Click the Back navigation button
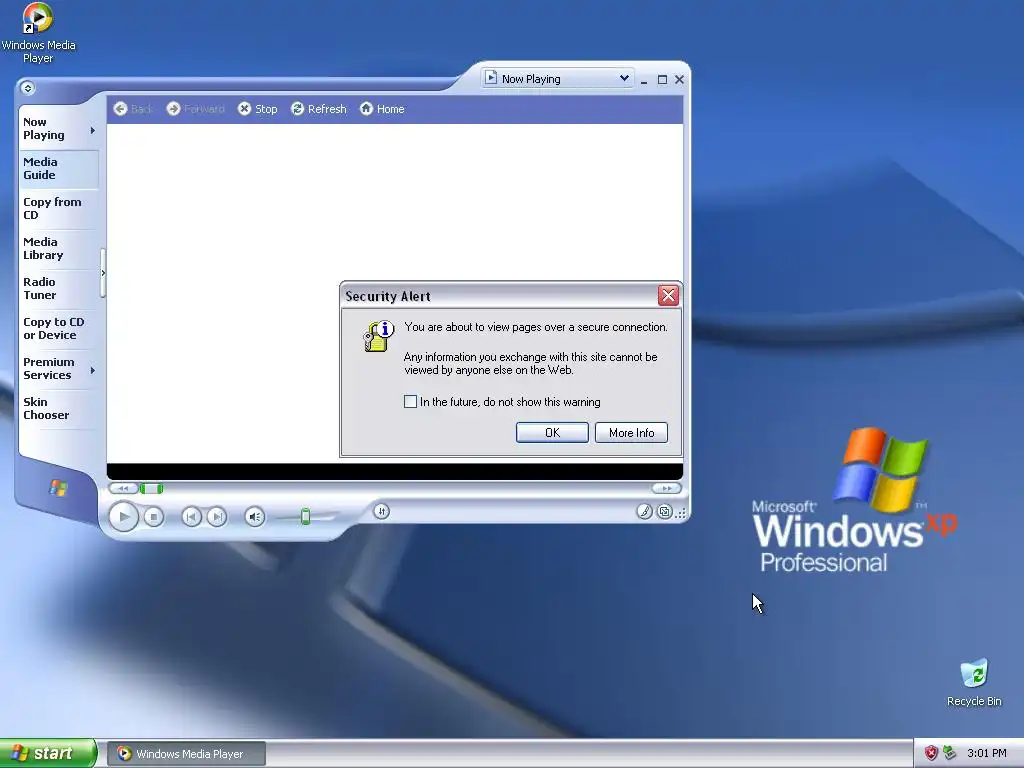1024x768 pixels. pyautogui.click(x=133, y=109)
